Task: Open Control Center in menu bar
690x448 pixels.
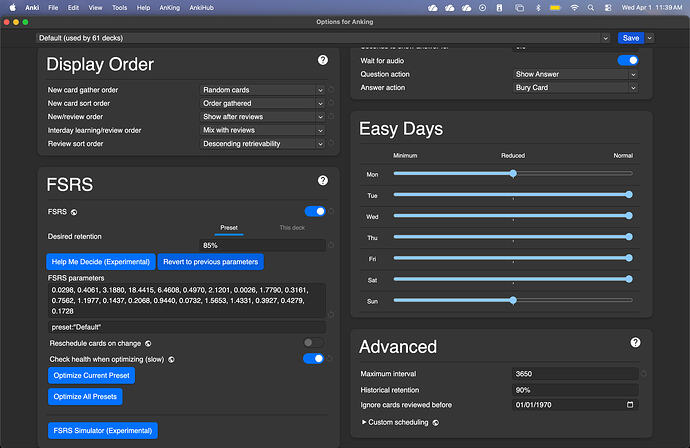Action: (608, 7)
